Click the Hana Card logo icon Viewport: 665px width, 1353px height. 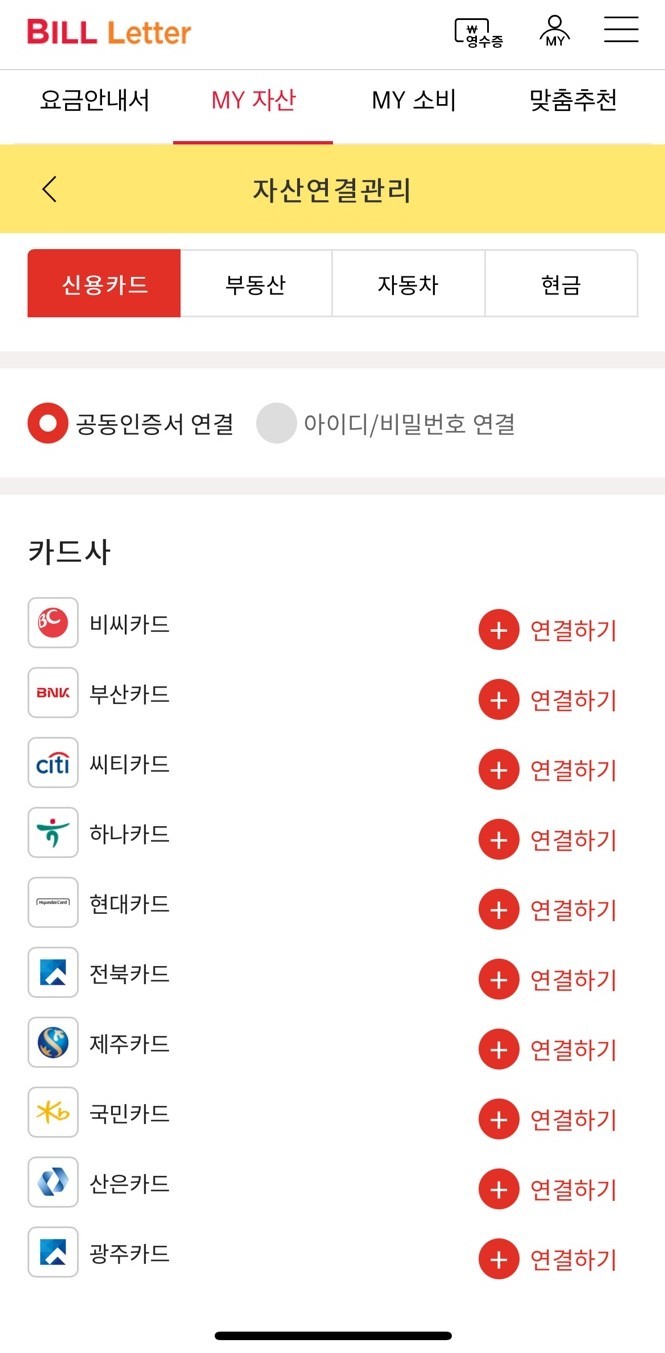[x=52, y=833]
